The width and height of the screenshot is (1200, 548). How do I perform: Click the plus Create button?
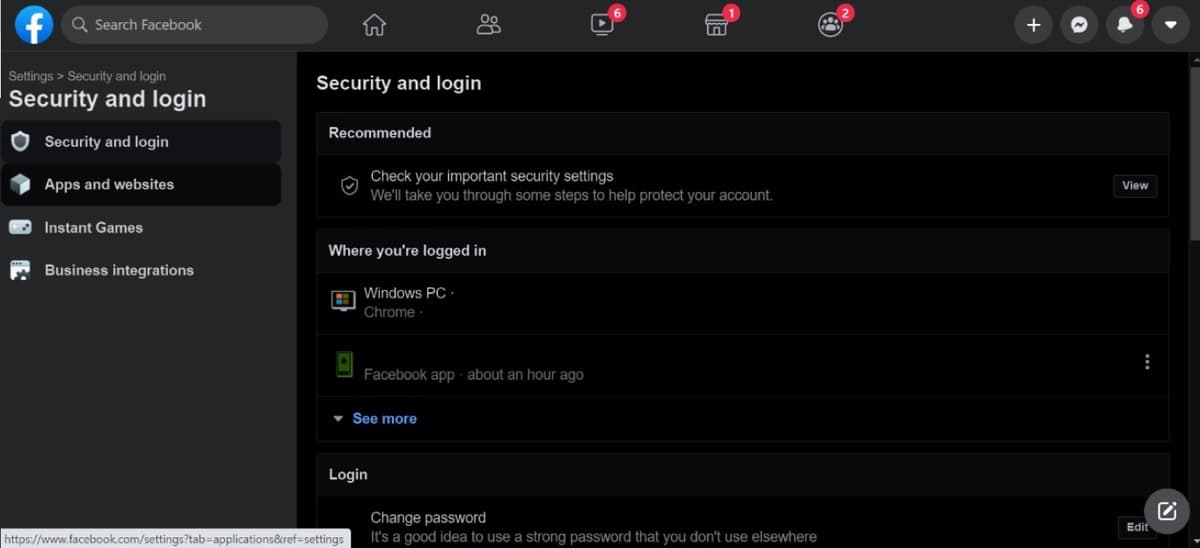click(x=1033, y=25)
